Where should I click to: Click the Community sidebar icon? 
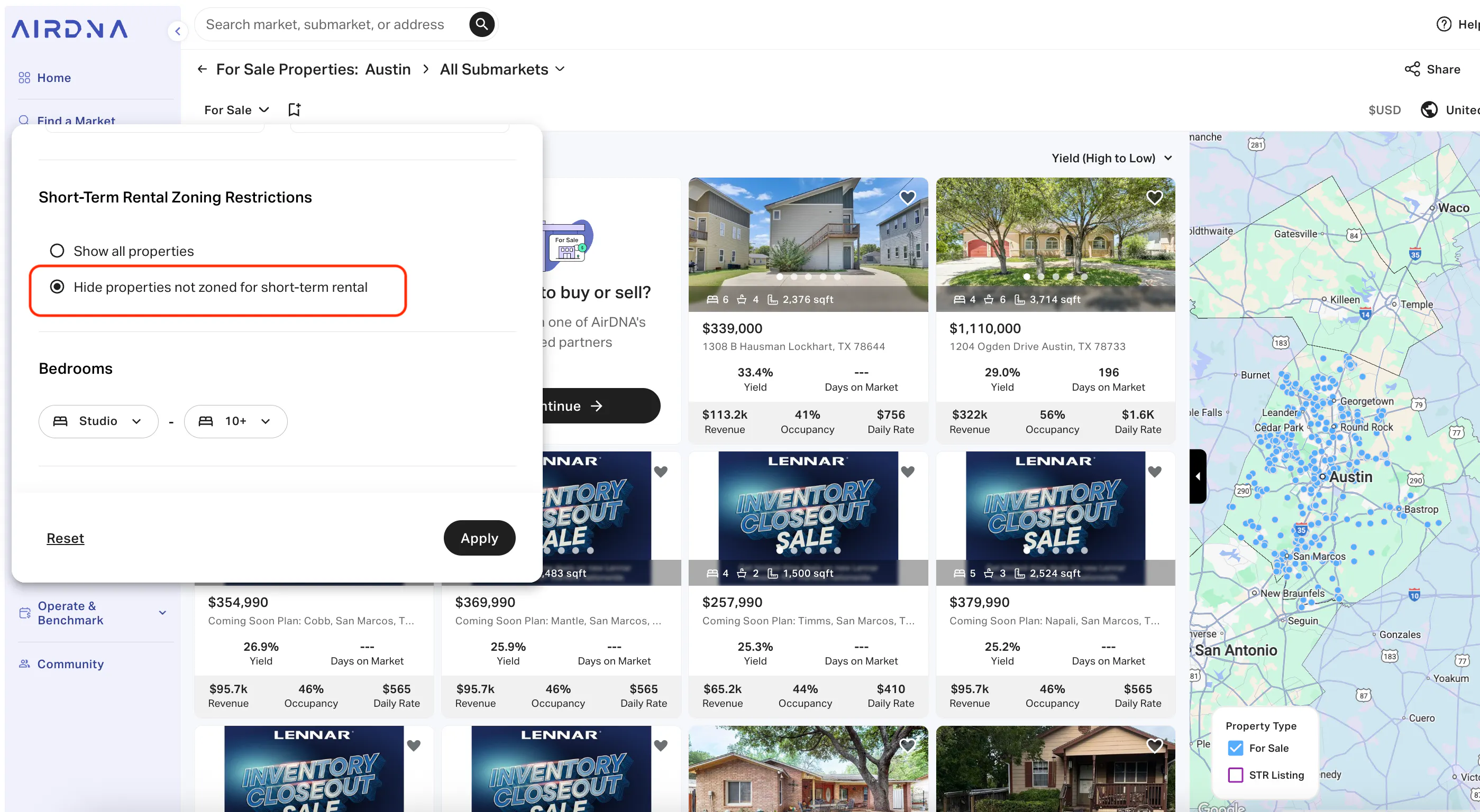pyautogui.click(x=24, y=664)
